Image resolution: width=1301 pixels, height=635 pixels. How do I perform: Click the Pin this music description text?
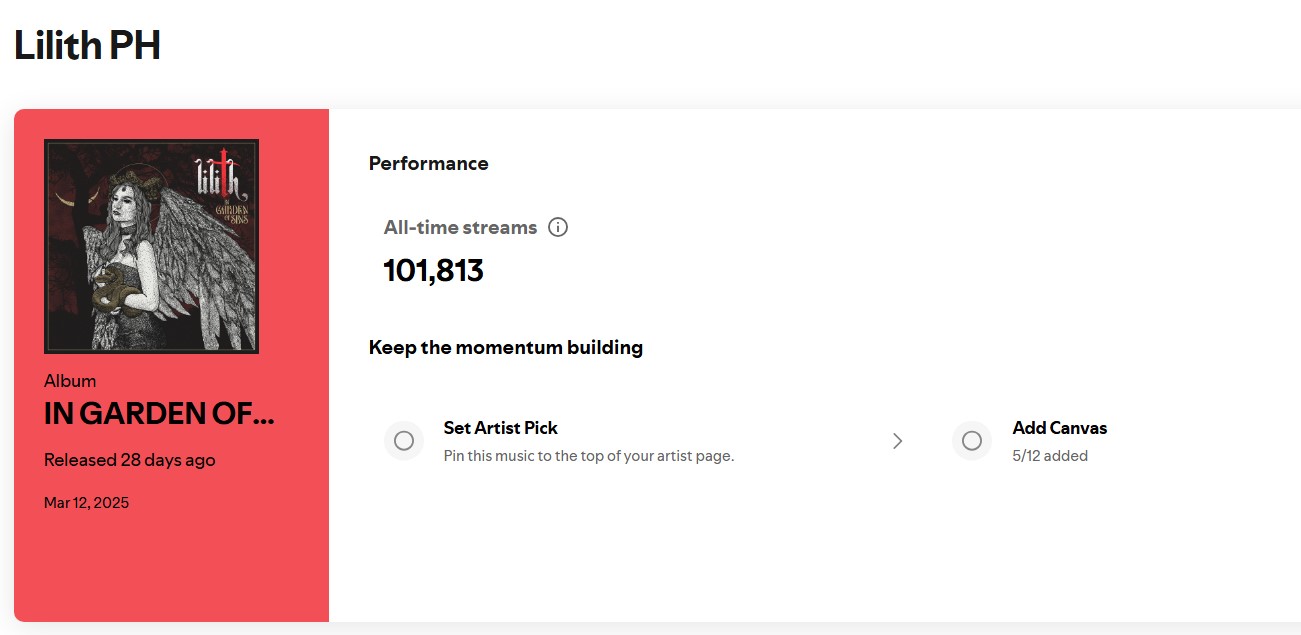pyautogui.click(x=589, y=456)
